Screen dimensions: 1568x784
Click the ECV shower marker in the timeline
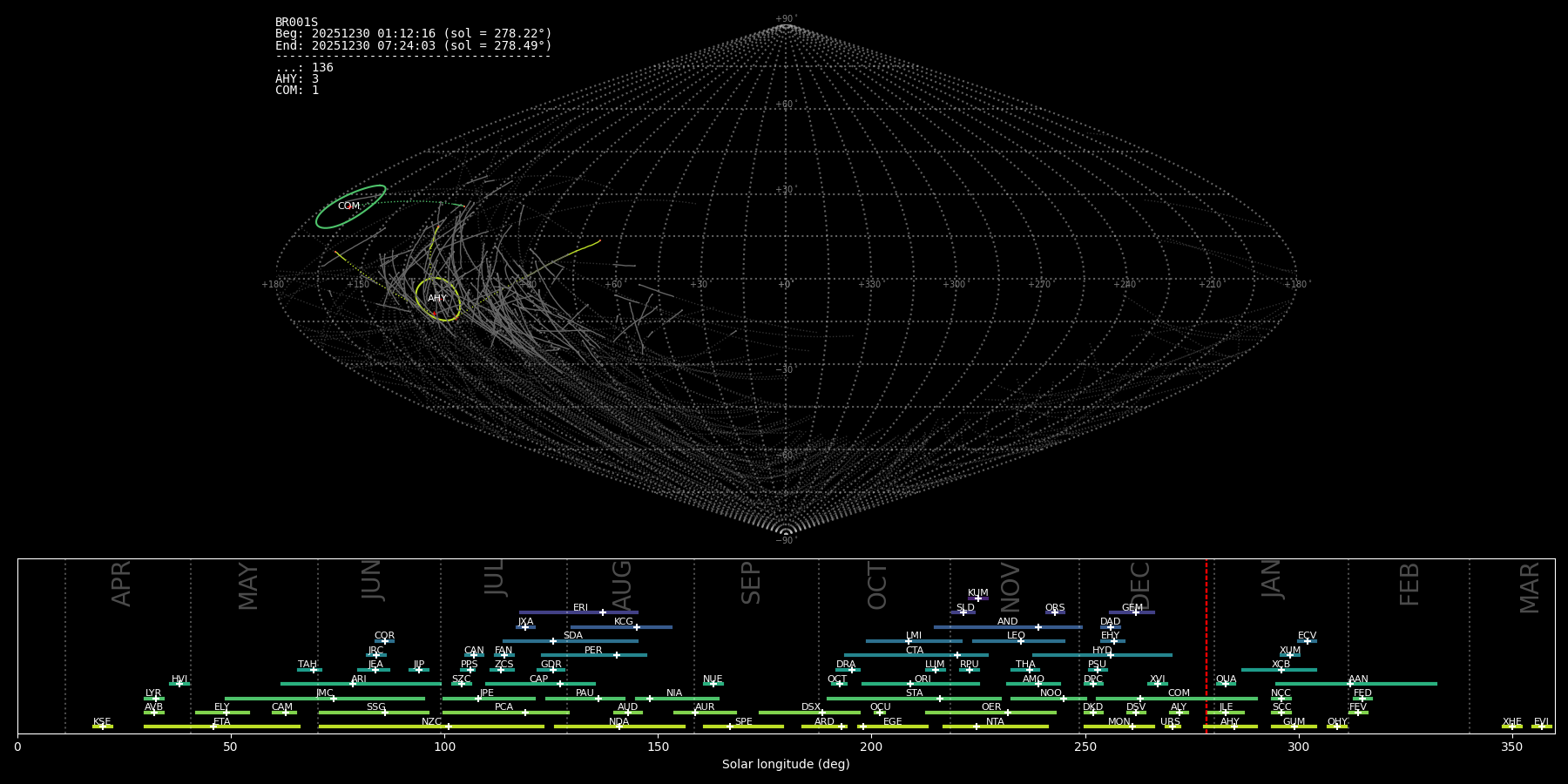click(x=1307, y=641)
